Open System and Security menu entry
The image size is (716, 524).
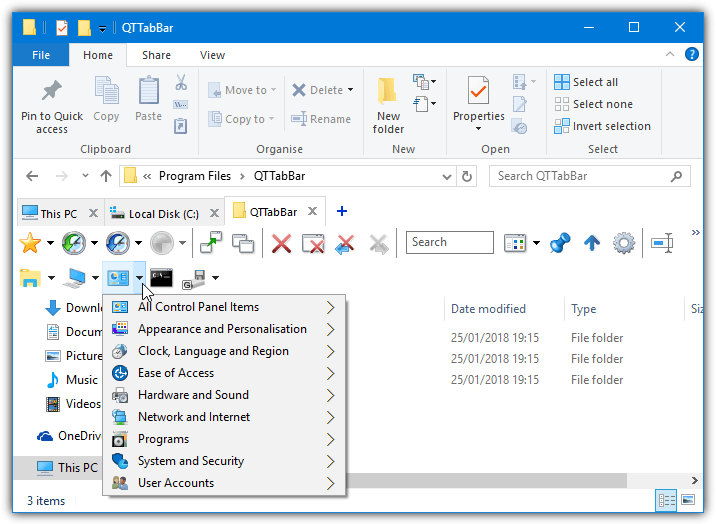pos(224,461)
